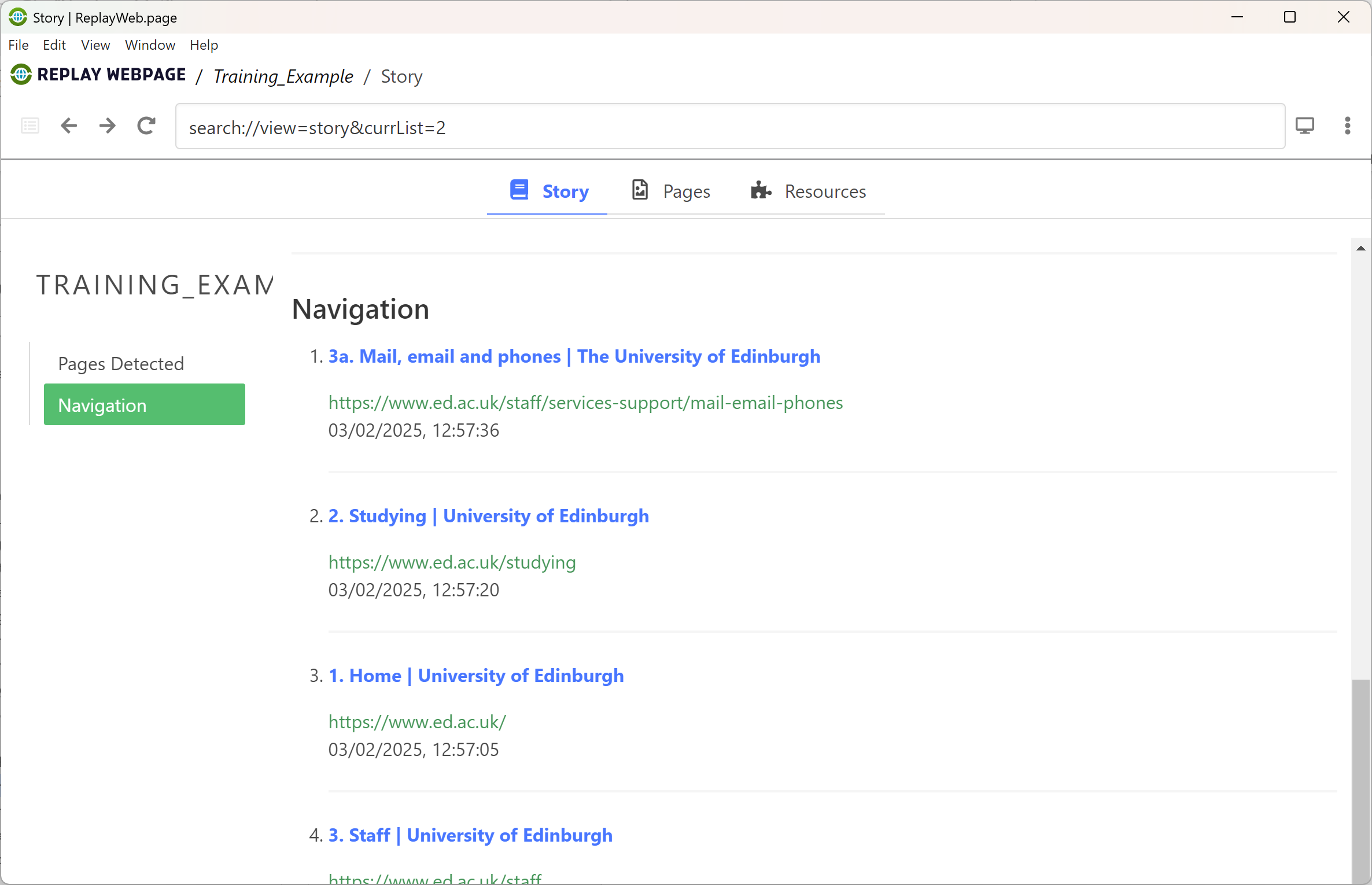This screenshot has width=1372, height=885.
Task: Open the Mail, email and phones link
Action: pyautogui.click(x=574, y=356)
